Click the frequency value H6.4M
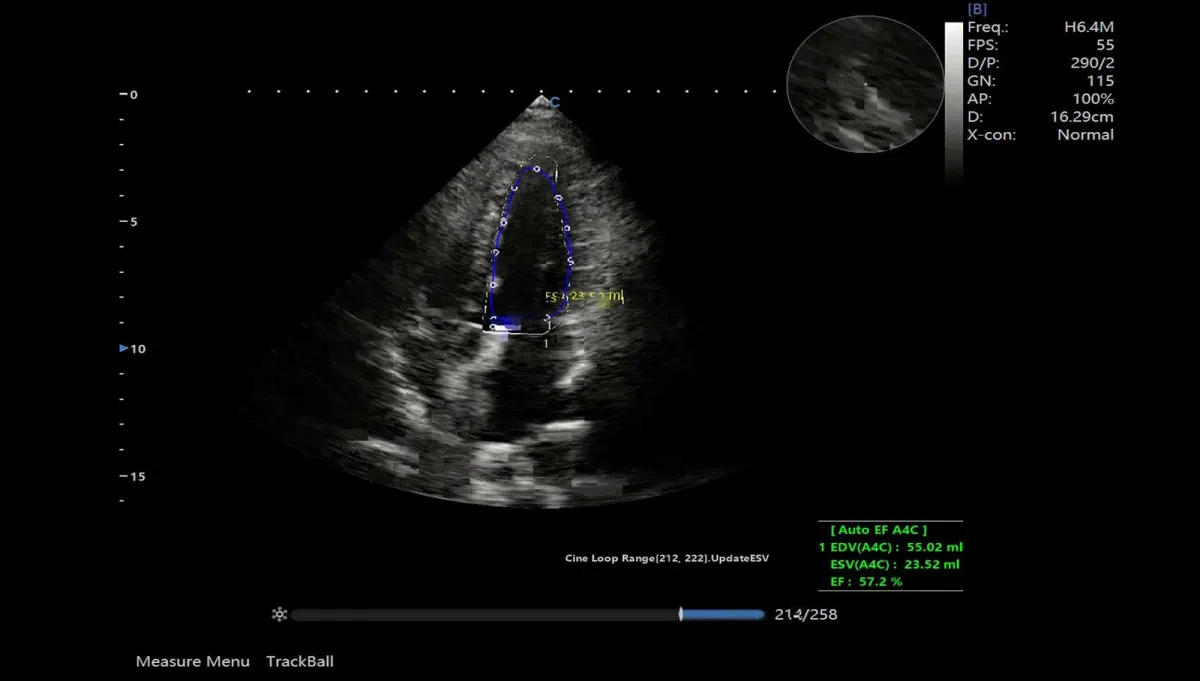 pyautogui.click(x=1088, y=27)
